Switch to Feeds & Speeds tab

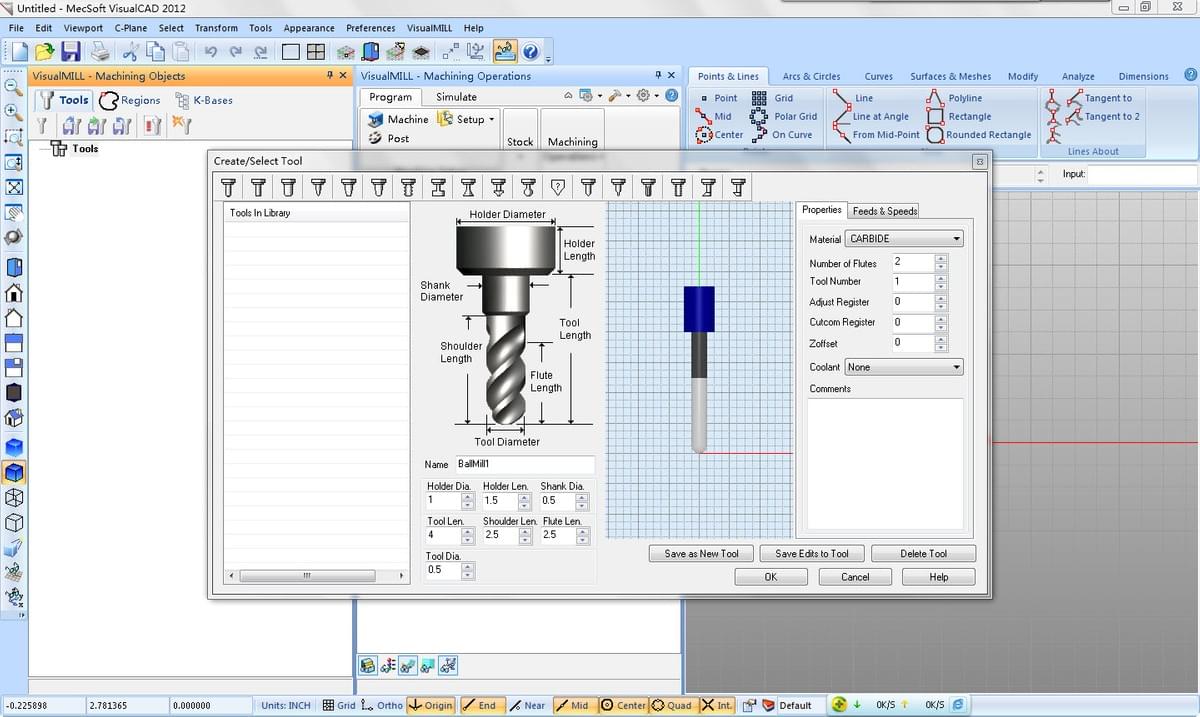pyautogui.click(x=884, y=211)
